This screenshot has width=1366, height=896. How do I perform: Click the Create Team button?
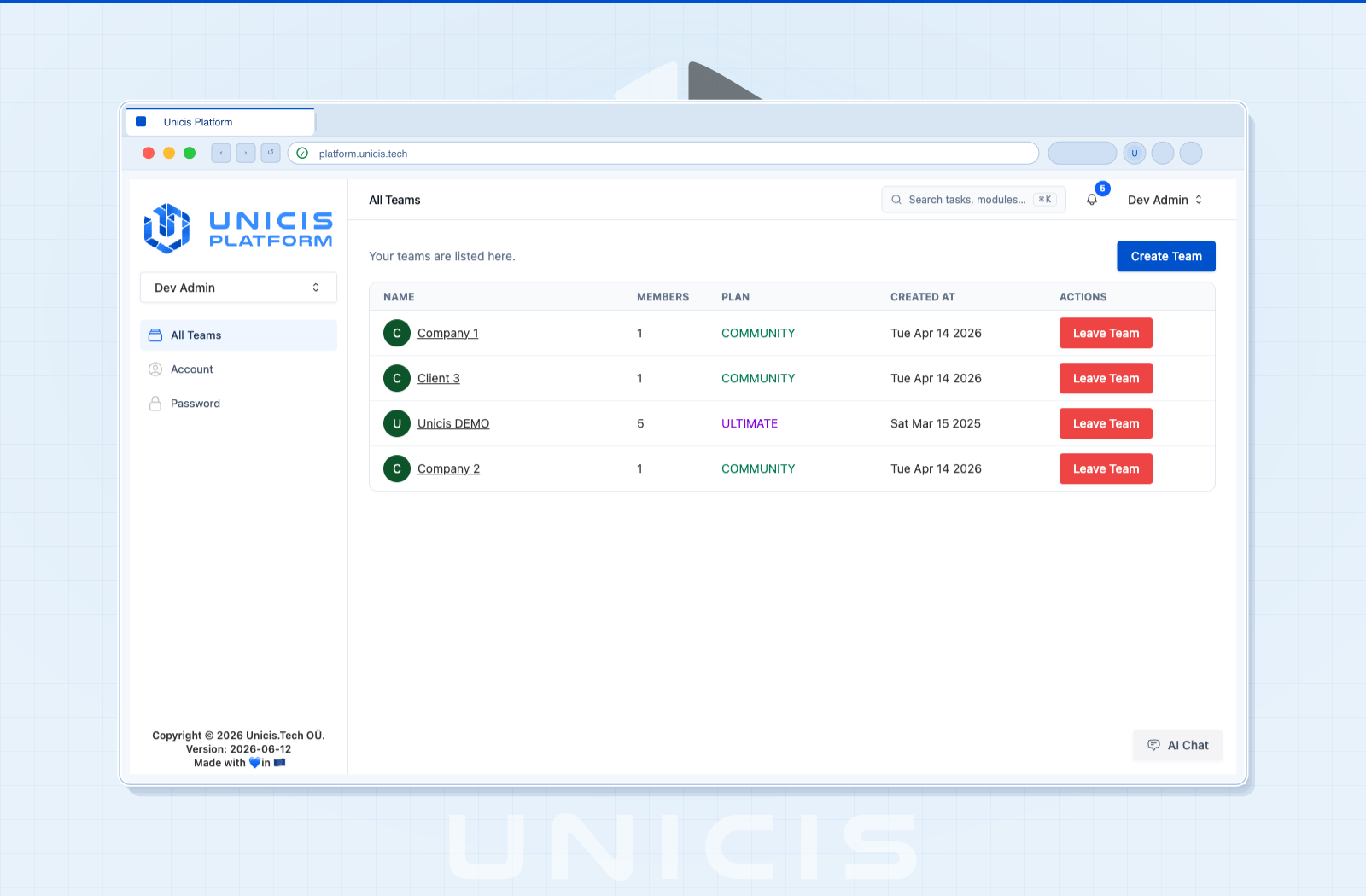[x=1166, y=256]
